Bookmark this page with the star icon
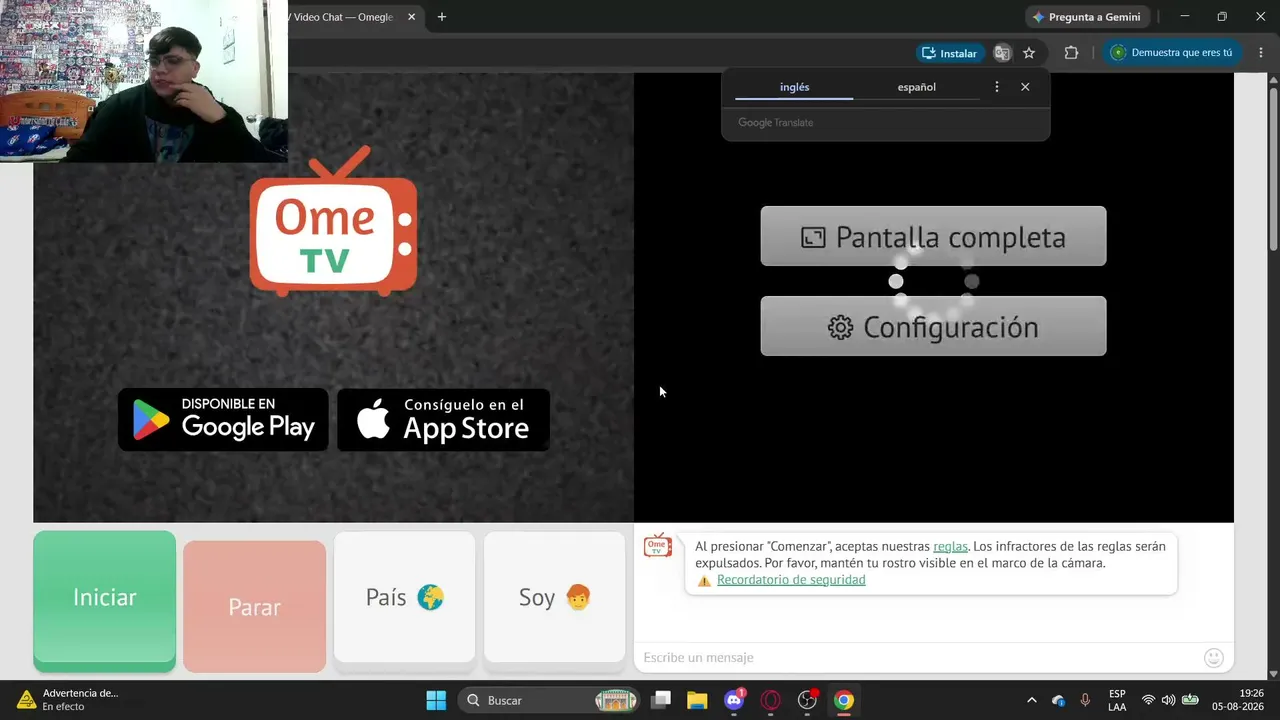 pyautogui.click(x=1029, y=53)
